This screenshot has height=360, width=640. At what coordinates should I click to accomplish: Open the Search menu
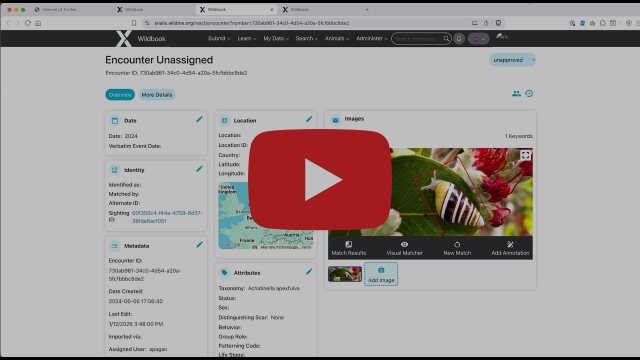point(307,38)
